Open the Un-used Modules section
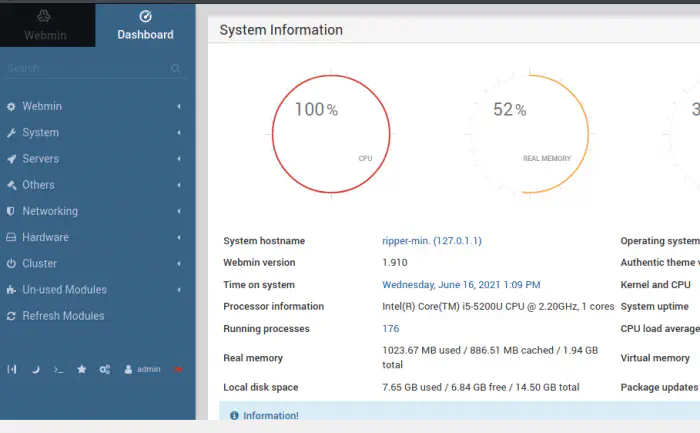 (x=64, y=290)
